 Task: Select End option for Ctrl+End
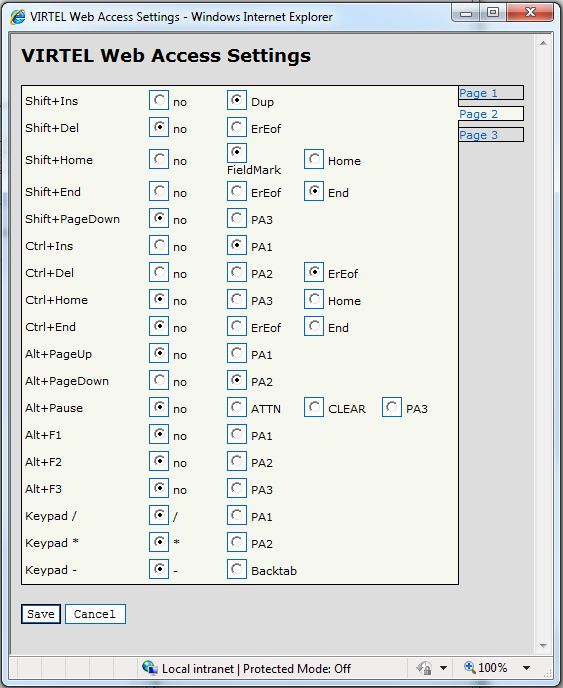[314, 326]
